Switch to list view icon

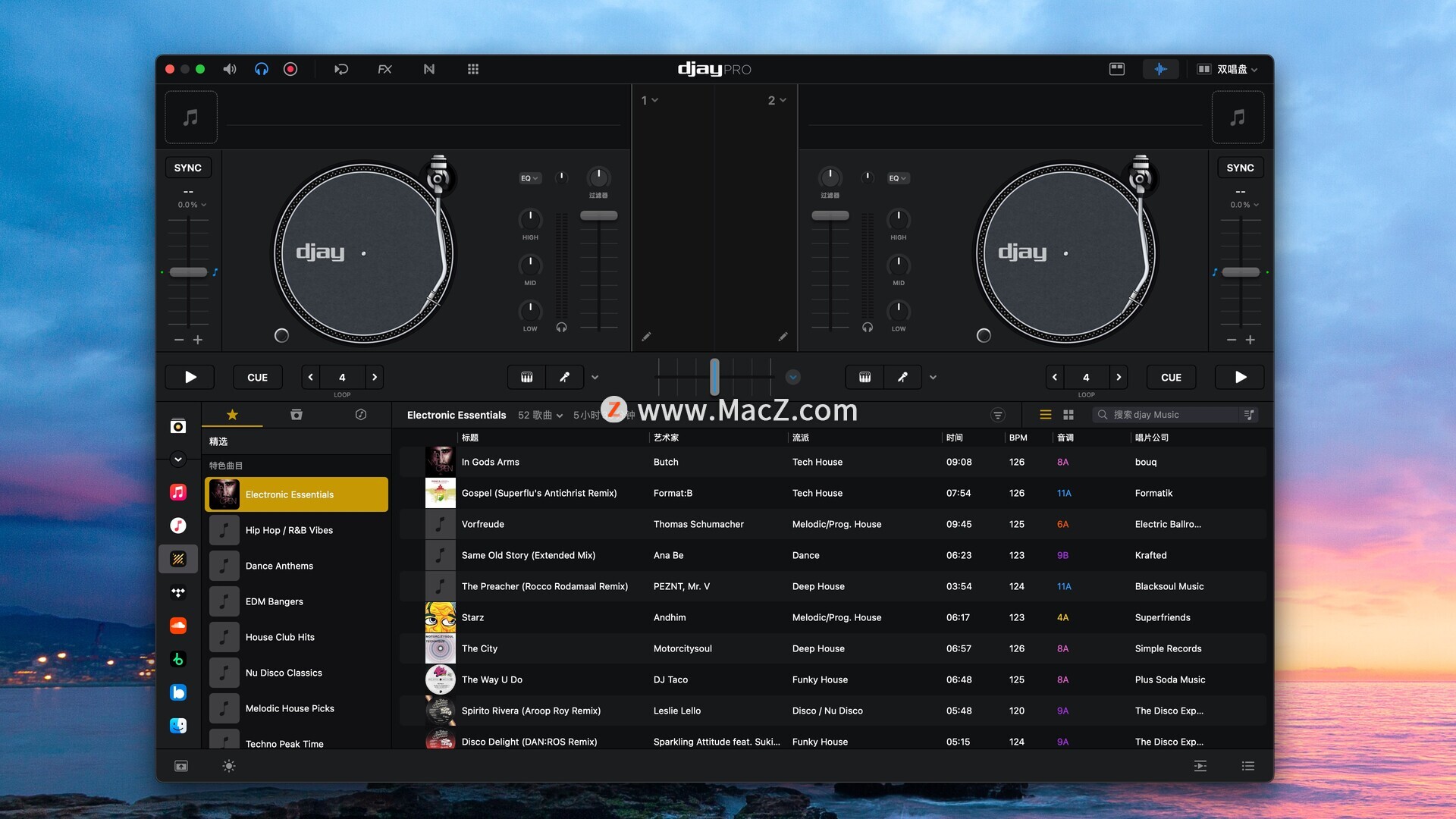pyautogui.click(x=1046, y=415)
